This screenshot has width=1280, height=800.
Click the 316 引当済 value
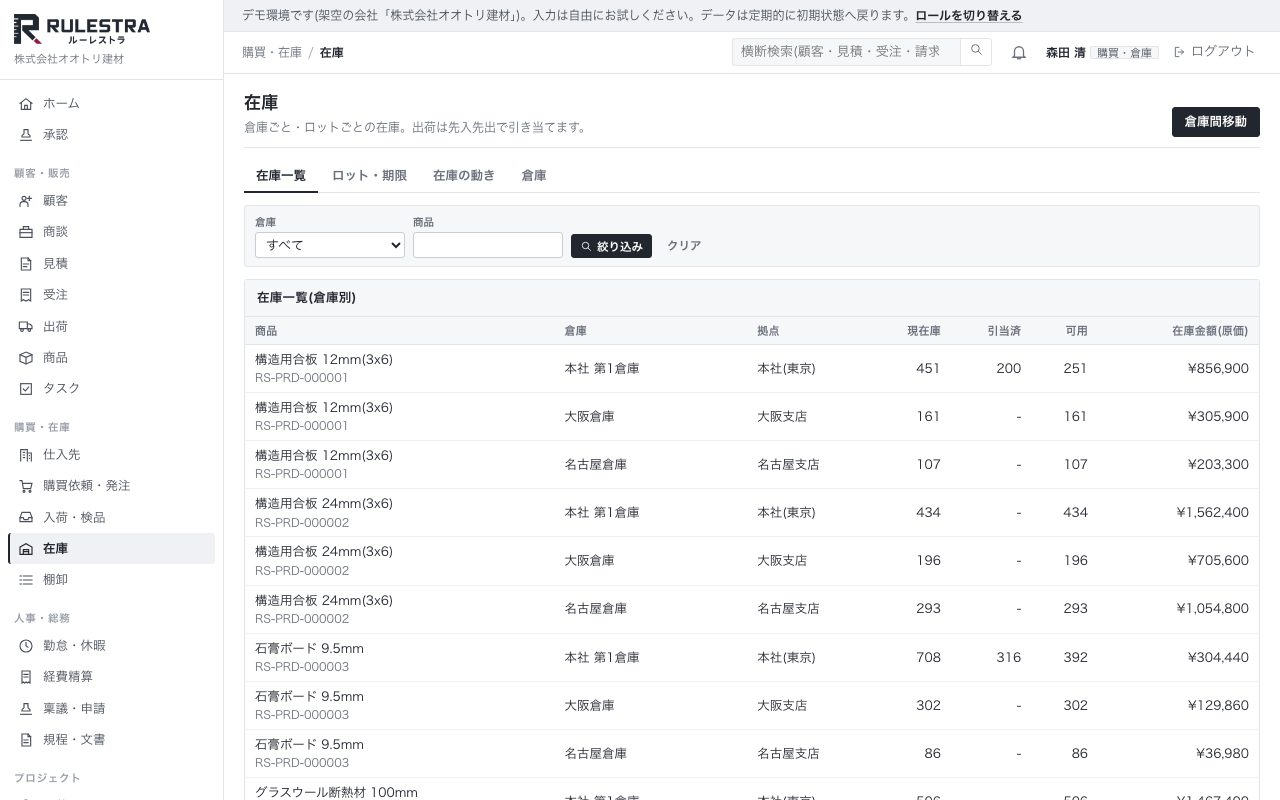1009,657
